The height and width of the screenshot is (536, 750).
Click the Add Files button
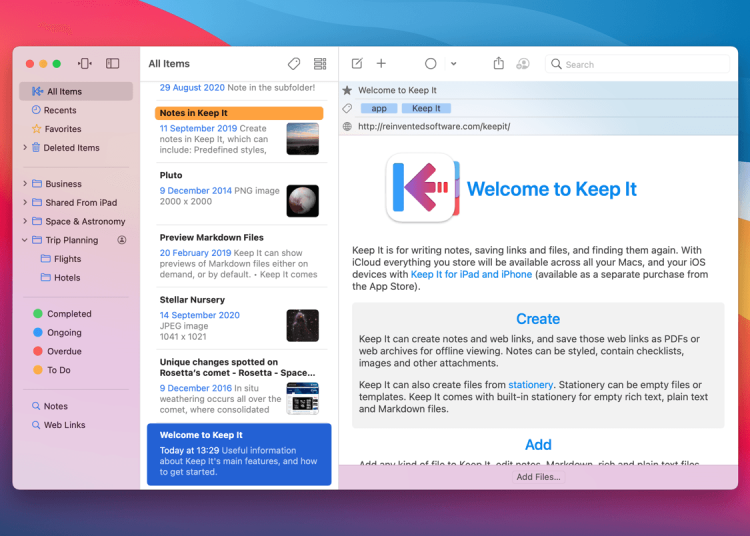click(x=538, y=477)
